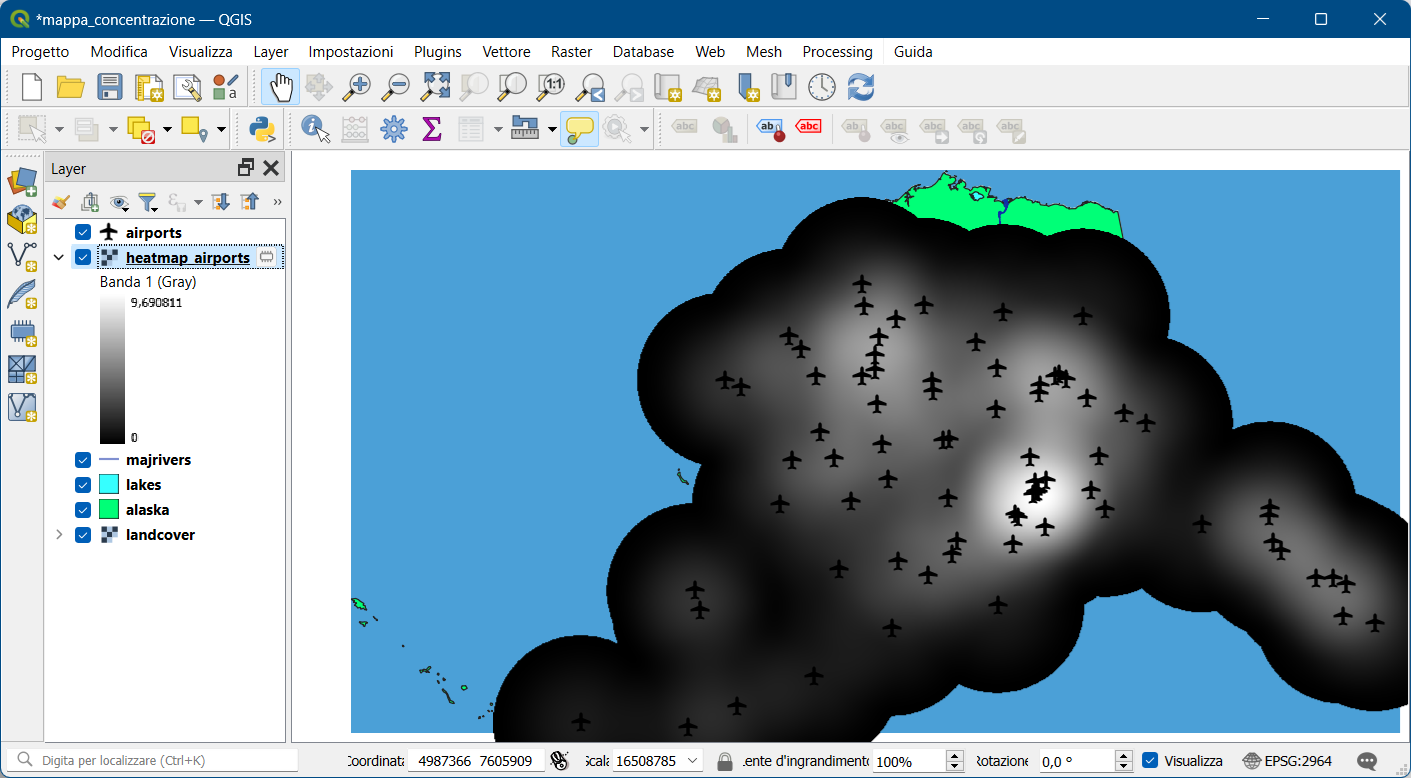Open Layer Styling Panel brush icon
Viewport: 1411px width, 778px height.
pyautogui.click(x=61, y=202)
